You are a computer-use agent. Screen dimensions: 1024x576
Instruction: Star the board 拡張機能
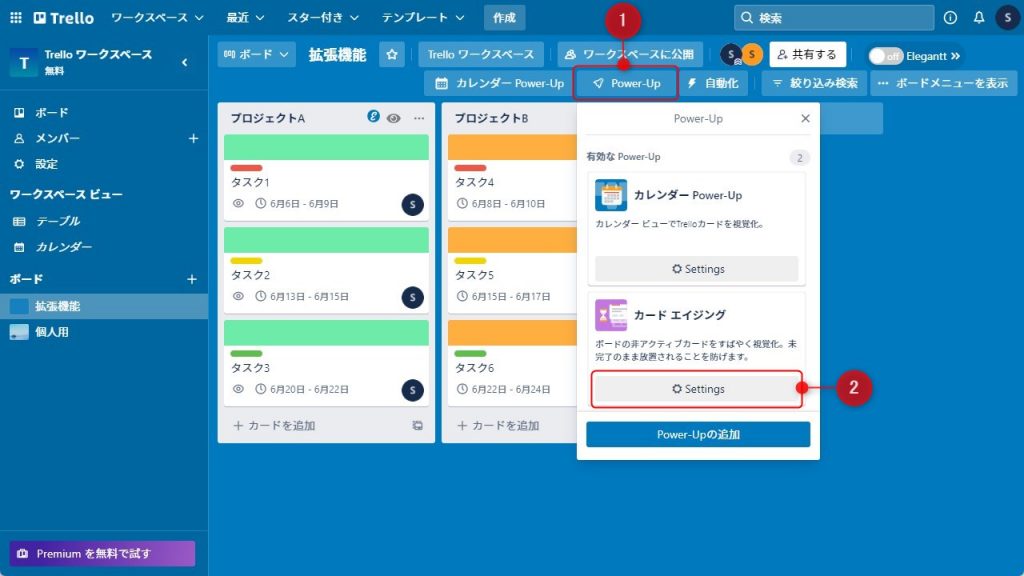392,55
